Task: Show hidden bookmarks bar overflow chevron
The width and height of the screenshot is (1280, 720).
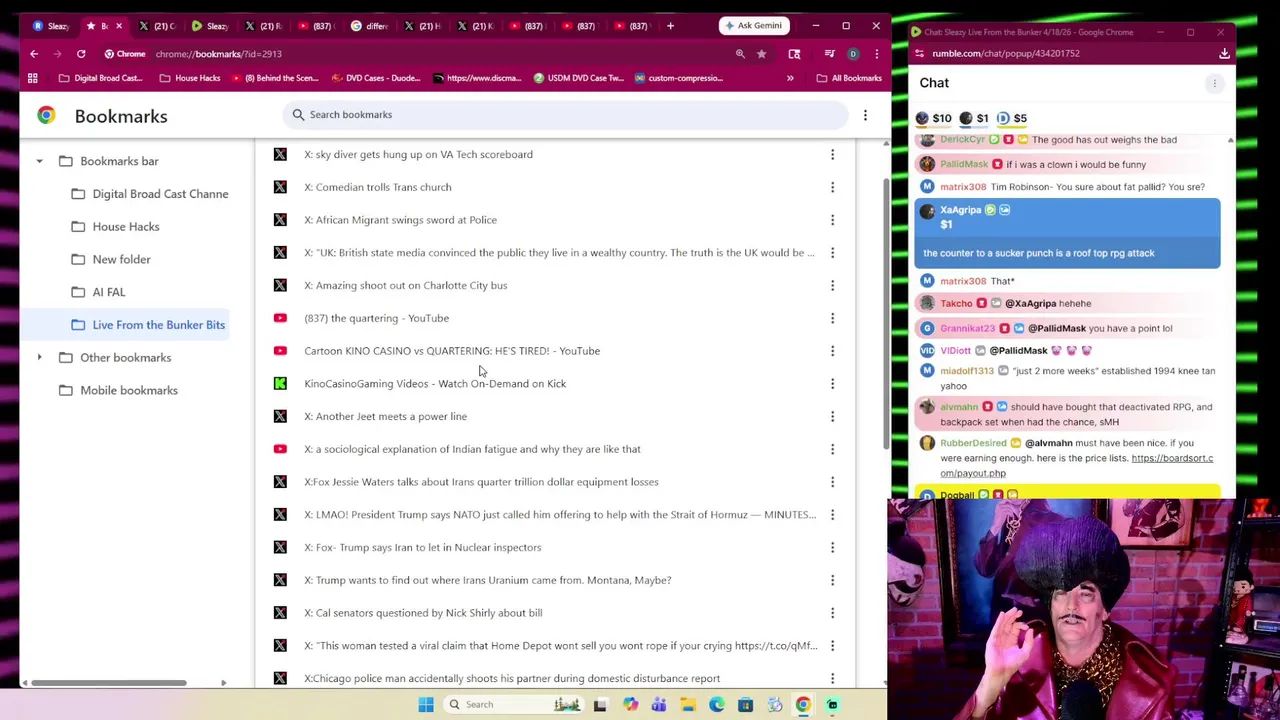Action: click(x=790, y=78)
